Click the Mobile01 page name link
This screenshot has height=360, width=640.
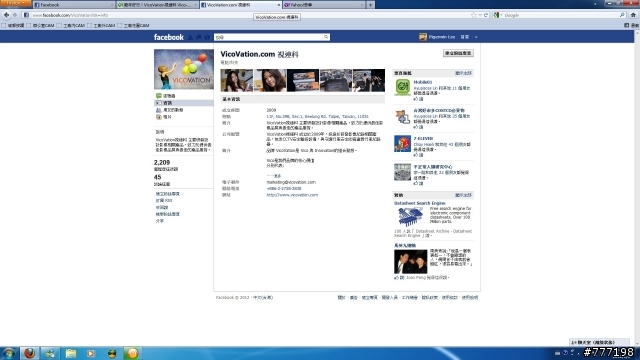(423, 82)
